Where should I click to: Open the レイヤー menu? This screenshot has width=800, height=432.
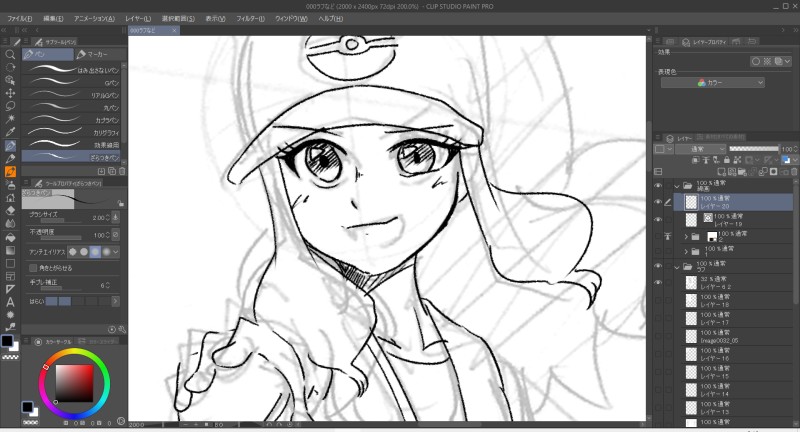pos(138,18)
